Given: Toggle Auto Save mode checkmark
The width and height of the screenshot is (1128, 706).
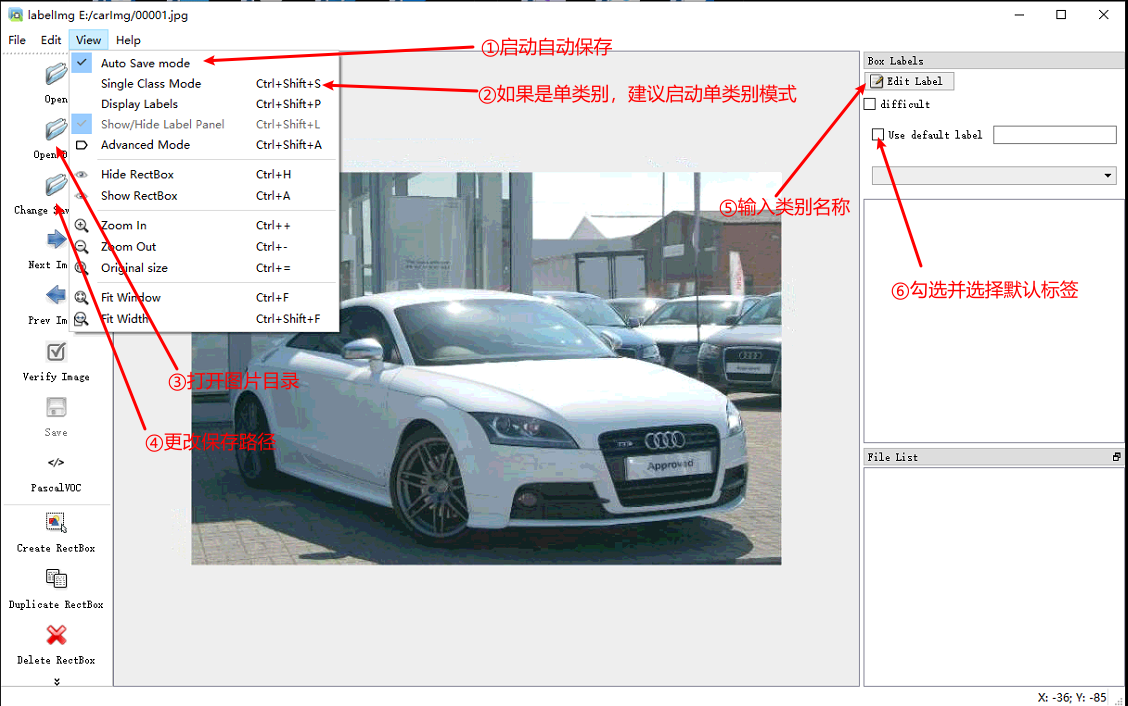Looking at the screenshot, I should pos(82,63).
